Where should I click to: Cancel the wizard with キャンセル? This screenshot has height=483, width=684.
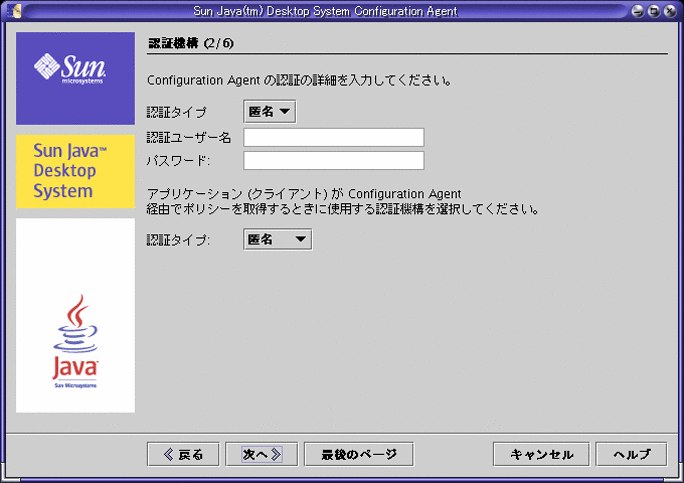(541, 455)
